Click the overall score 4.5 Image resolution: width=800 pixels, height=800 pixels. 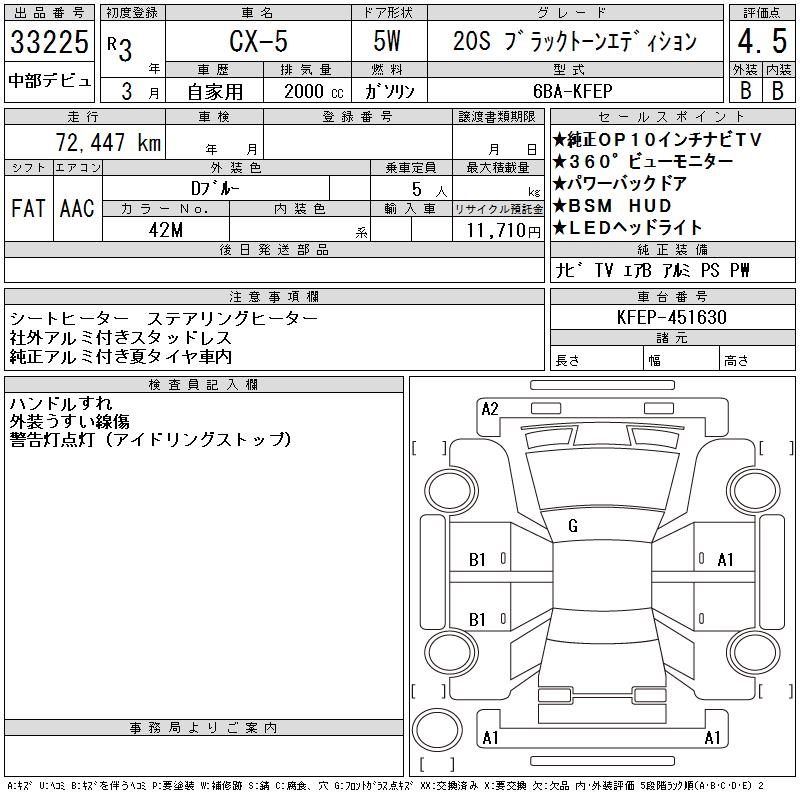762,41
